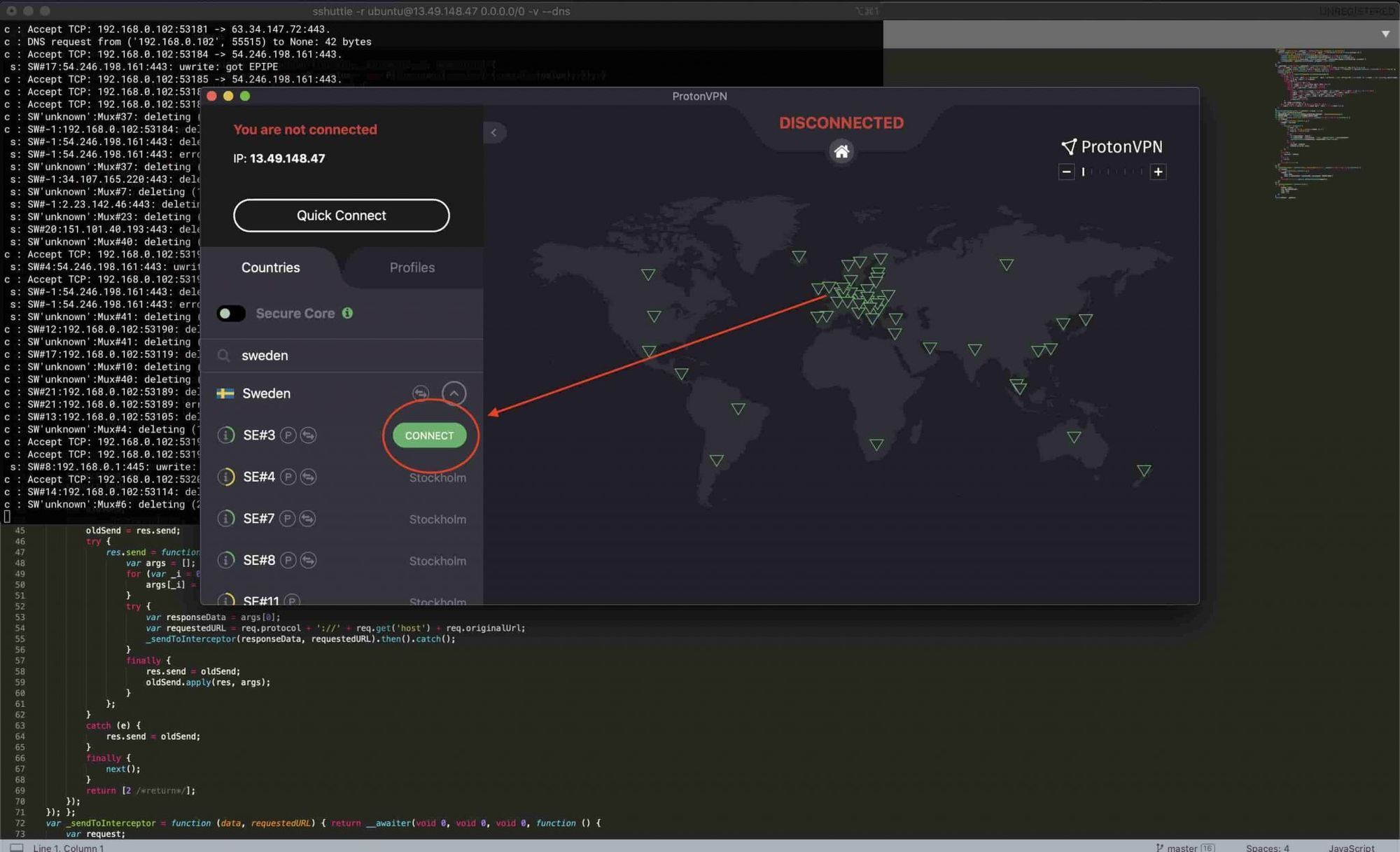The height and width of the screenshot is (852, 1400).
Task: Click the IP address 13.49.148.47
Action: click(x=287, y=158)
